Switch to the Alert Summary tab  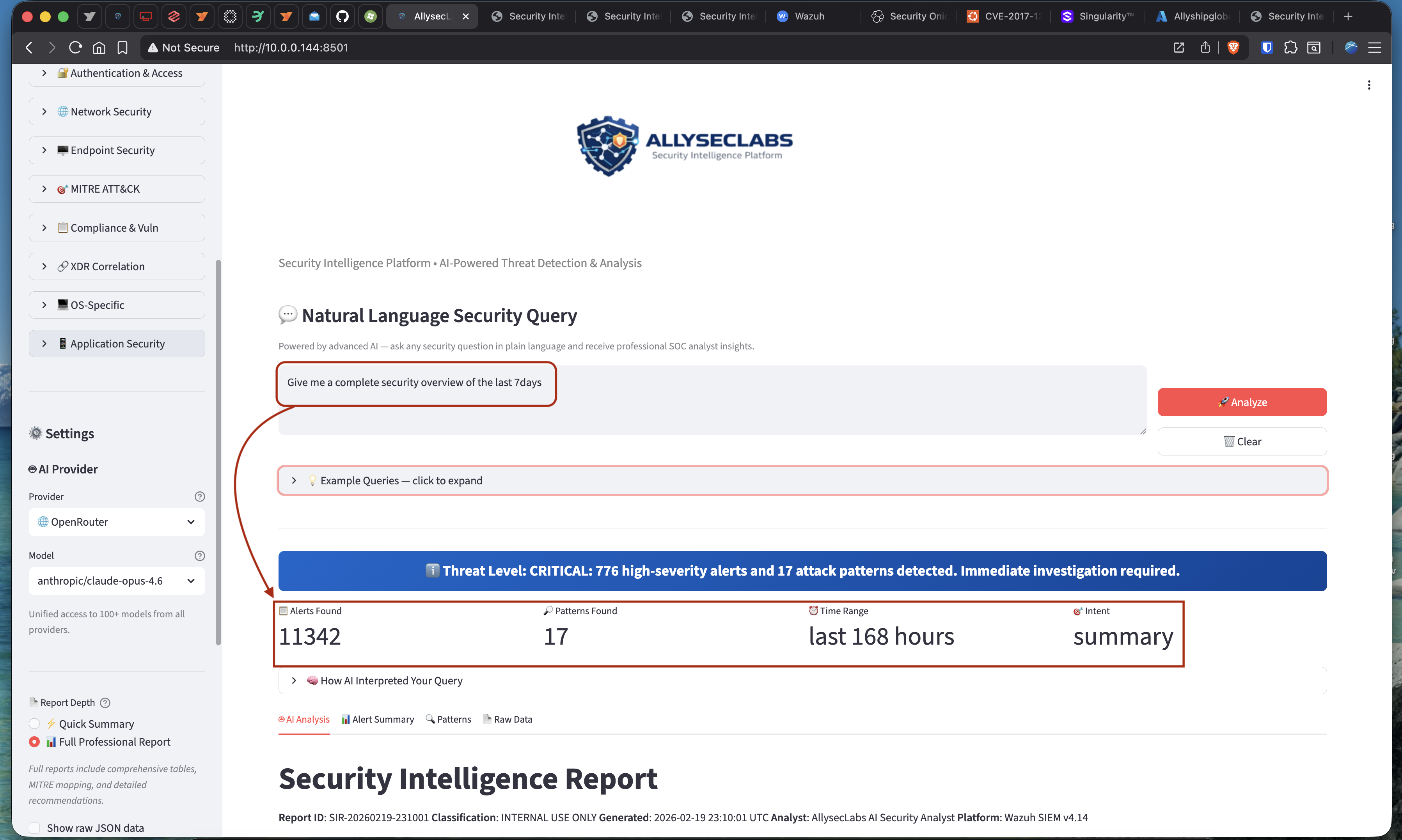(378, 719)
